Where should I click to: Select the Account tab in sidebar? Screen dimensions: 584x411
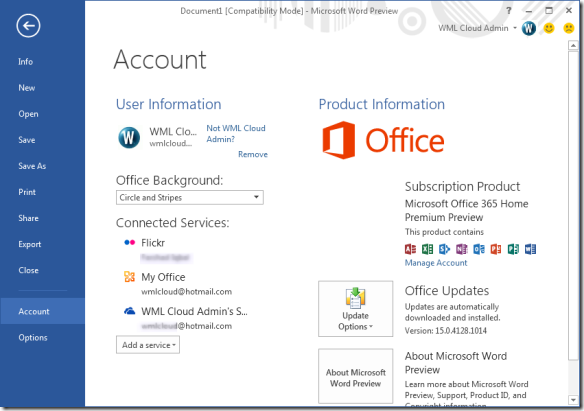point(42,311)
